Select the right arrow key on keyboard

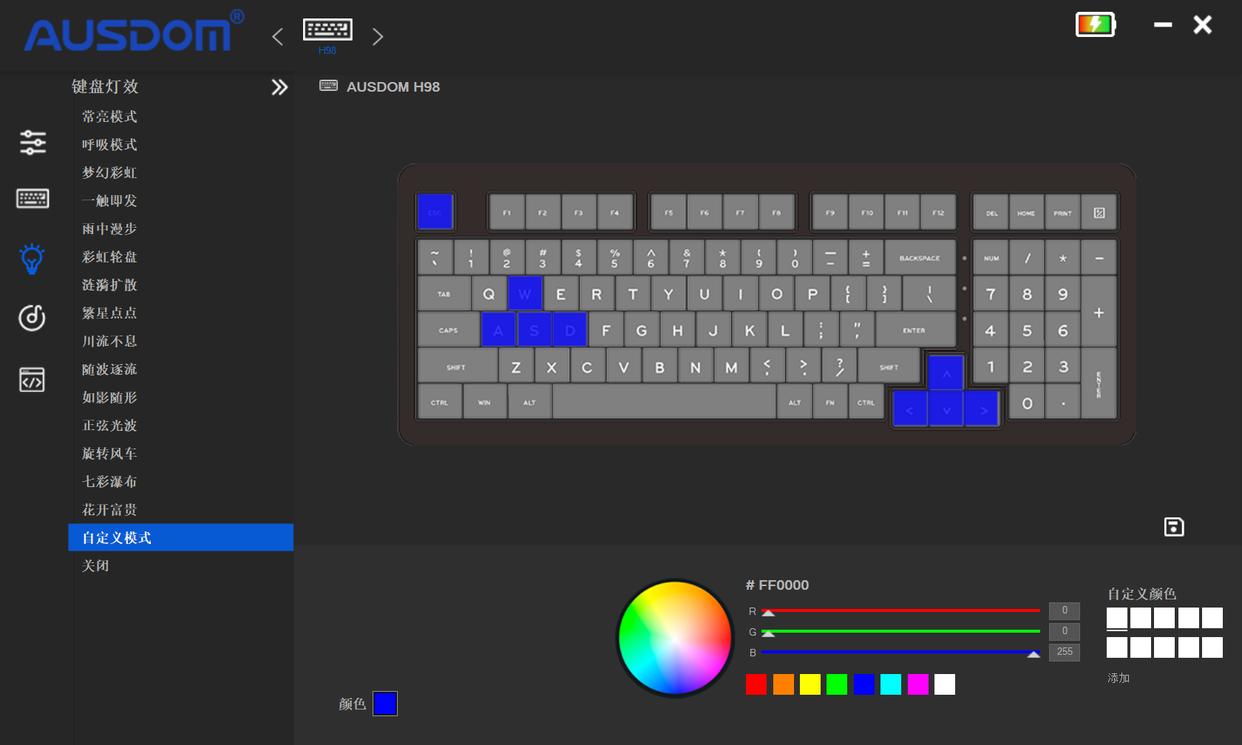(982, 408)
